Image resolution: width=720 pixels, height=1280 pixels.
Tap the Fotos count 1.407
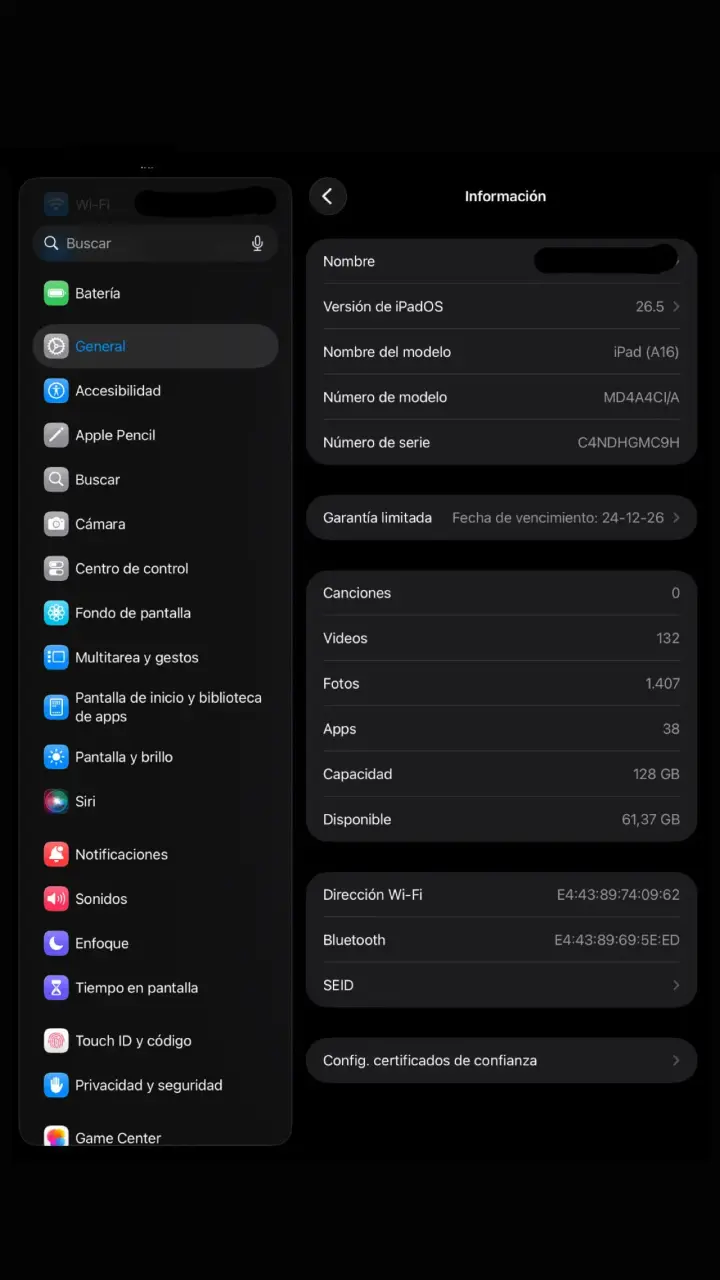[x=662, y=684]
